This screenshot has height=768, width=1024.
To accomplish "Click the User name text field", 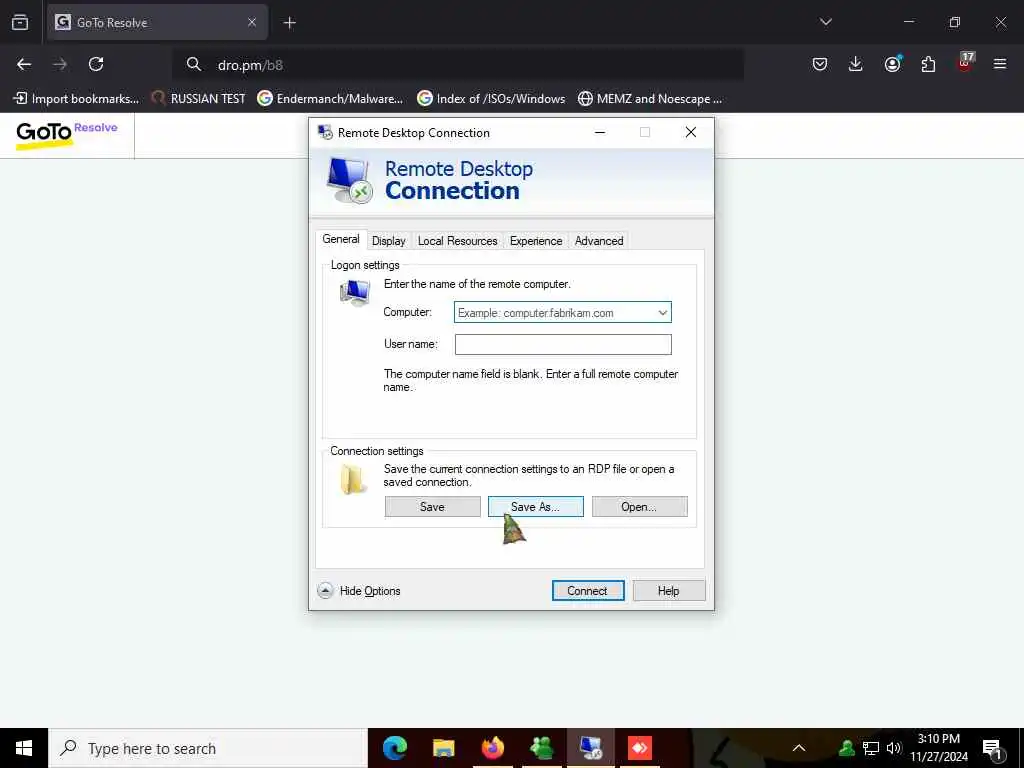I will (563, 344).
